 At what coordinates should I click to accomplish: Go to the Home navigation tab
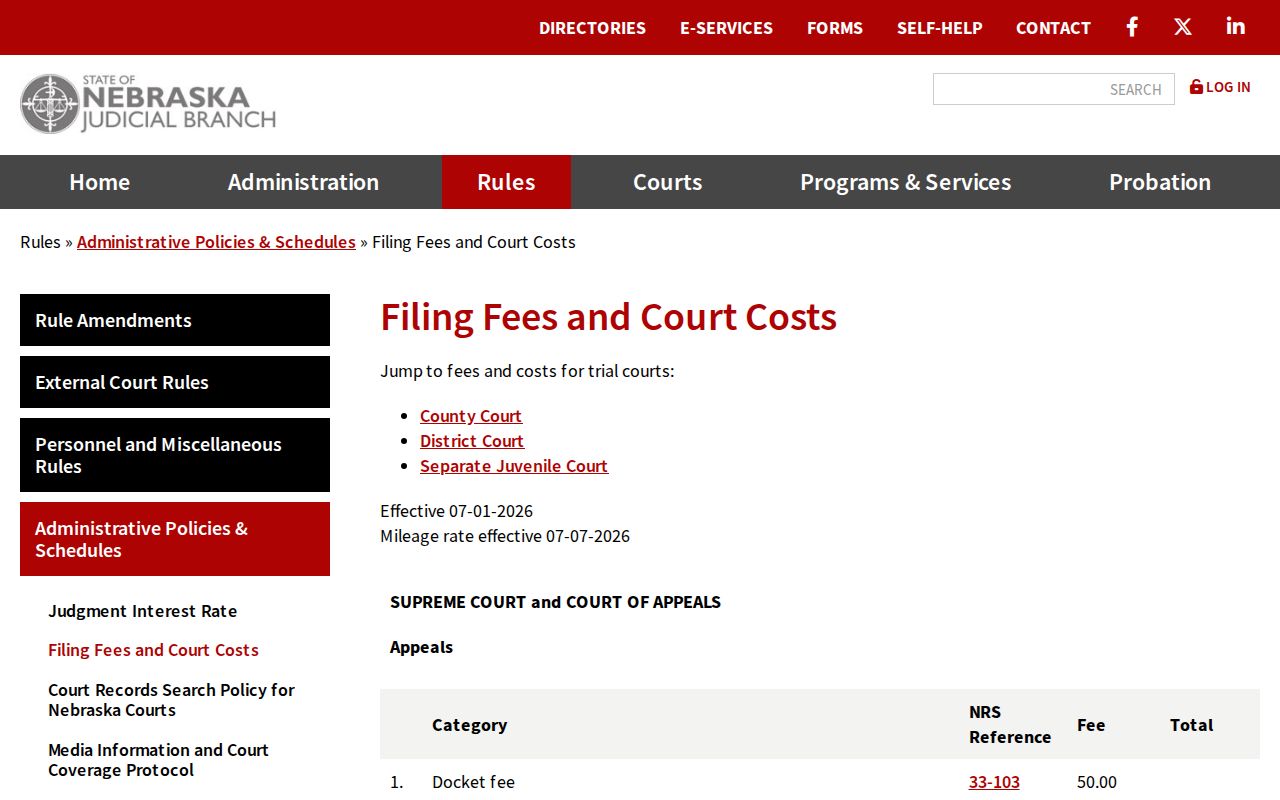pos(99,182)
